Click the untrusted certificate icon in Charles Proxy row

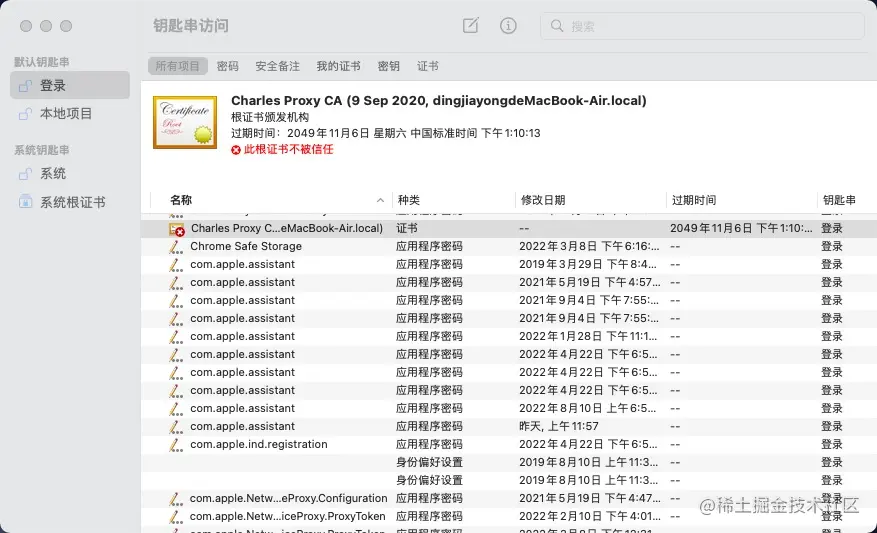point(176,229)
